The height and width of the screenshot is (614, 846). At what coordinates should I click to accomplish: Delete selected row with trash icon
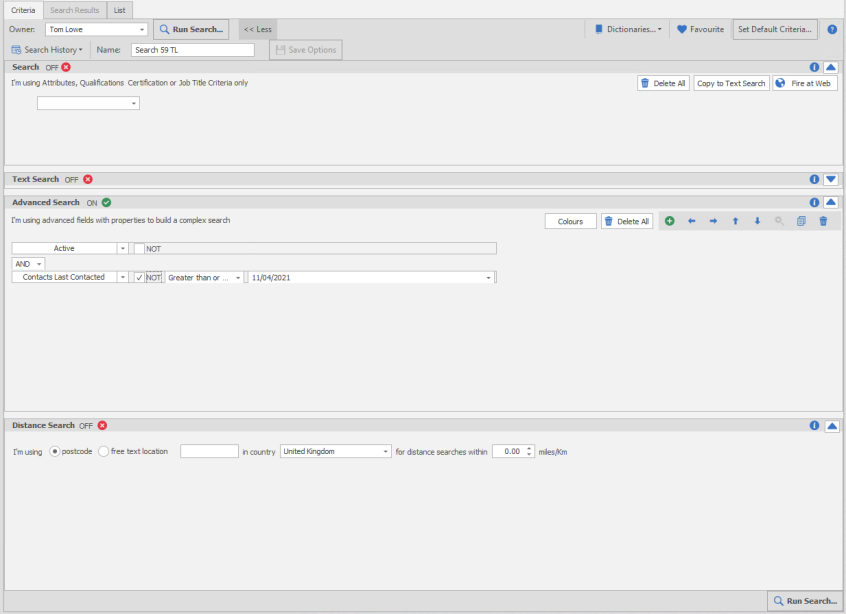(823, 221)
